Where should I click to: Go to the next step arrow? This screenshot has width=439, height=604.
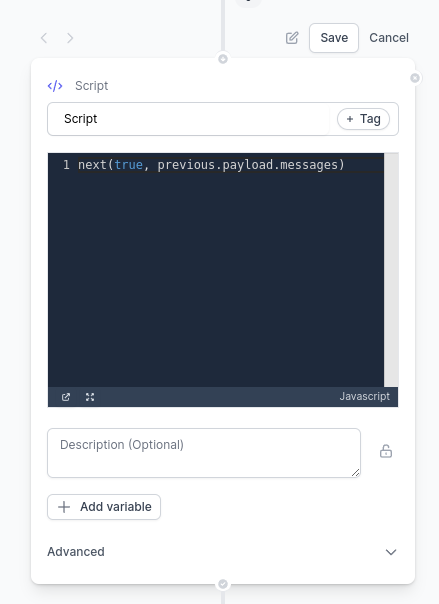click(70, 38)
